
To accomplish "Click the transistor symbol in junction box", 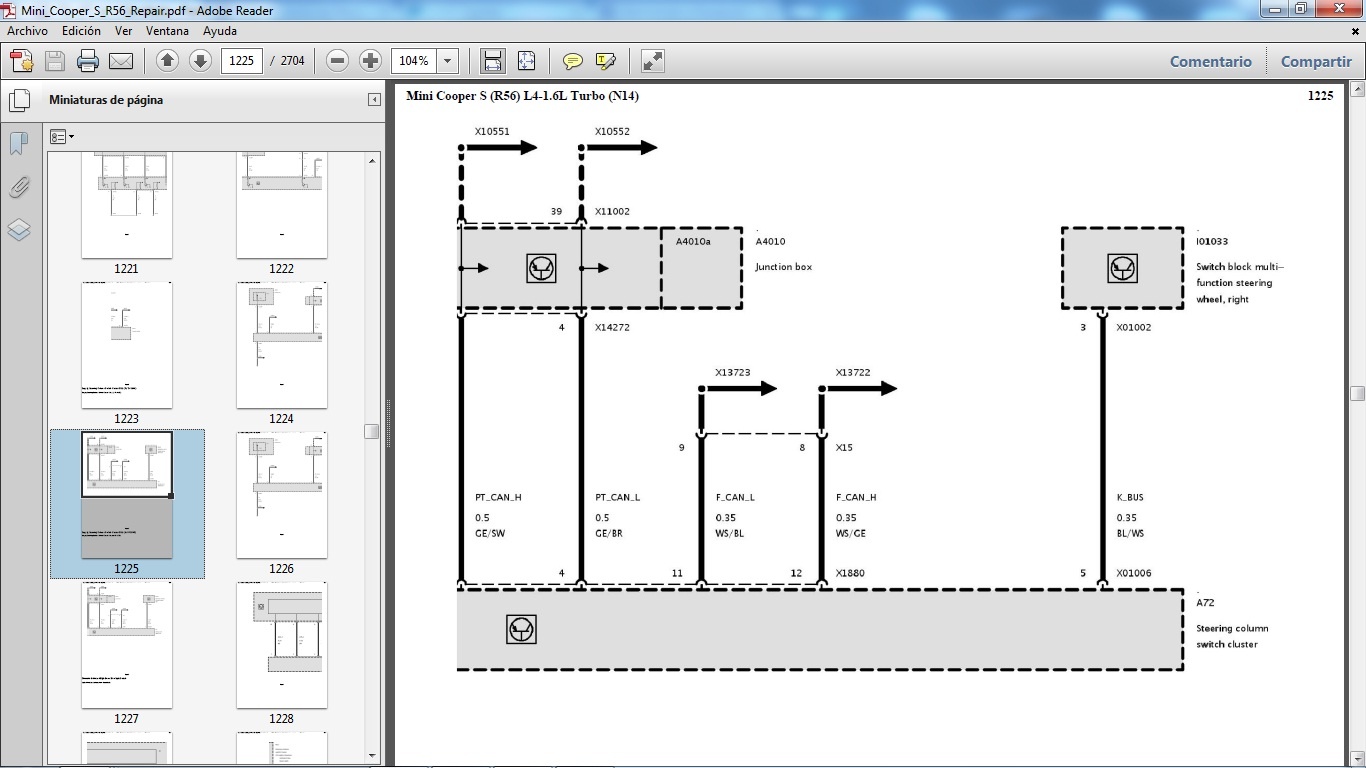I will (x=541, y=268).
